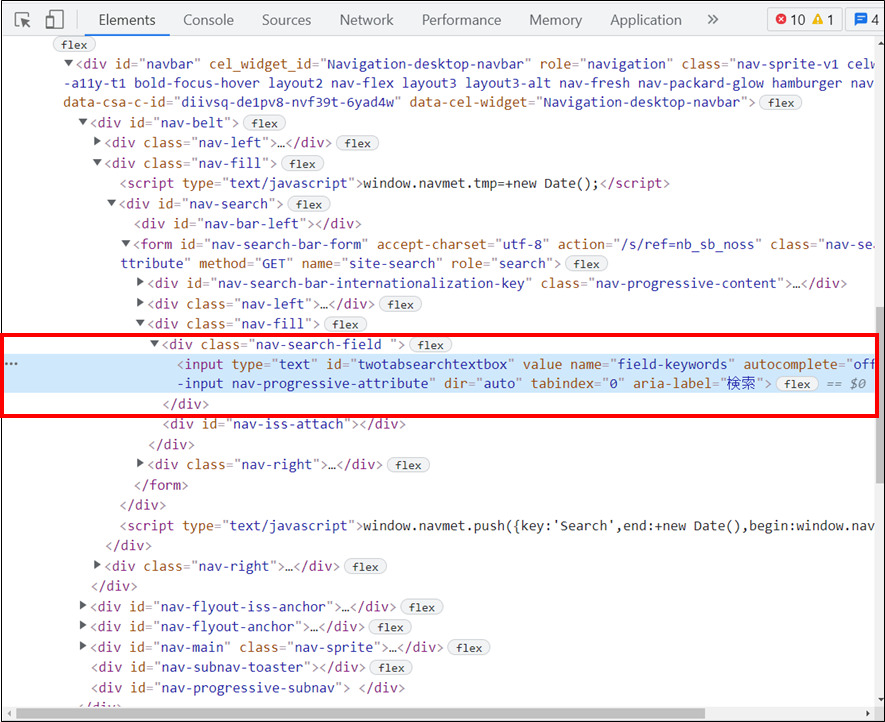The image size is (885, 722).
Task: Click the horizontal scrollbar thumb
Action: [x=360, y=713]
